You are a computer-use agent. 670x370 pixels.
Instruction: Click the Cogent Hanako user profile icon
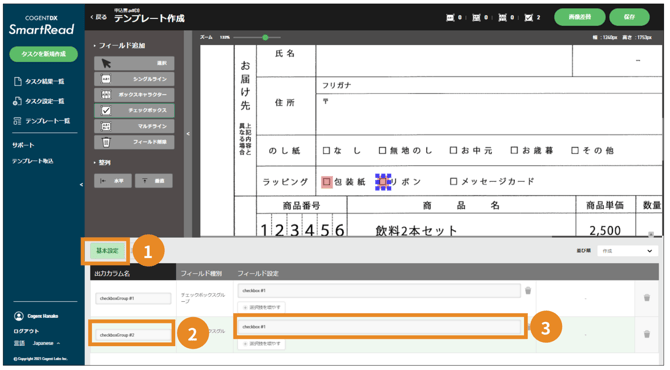tap(19, 316)
